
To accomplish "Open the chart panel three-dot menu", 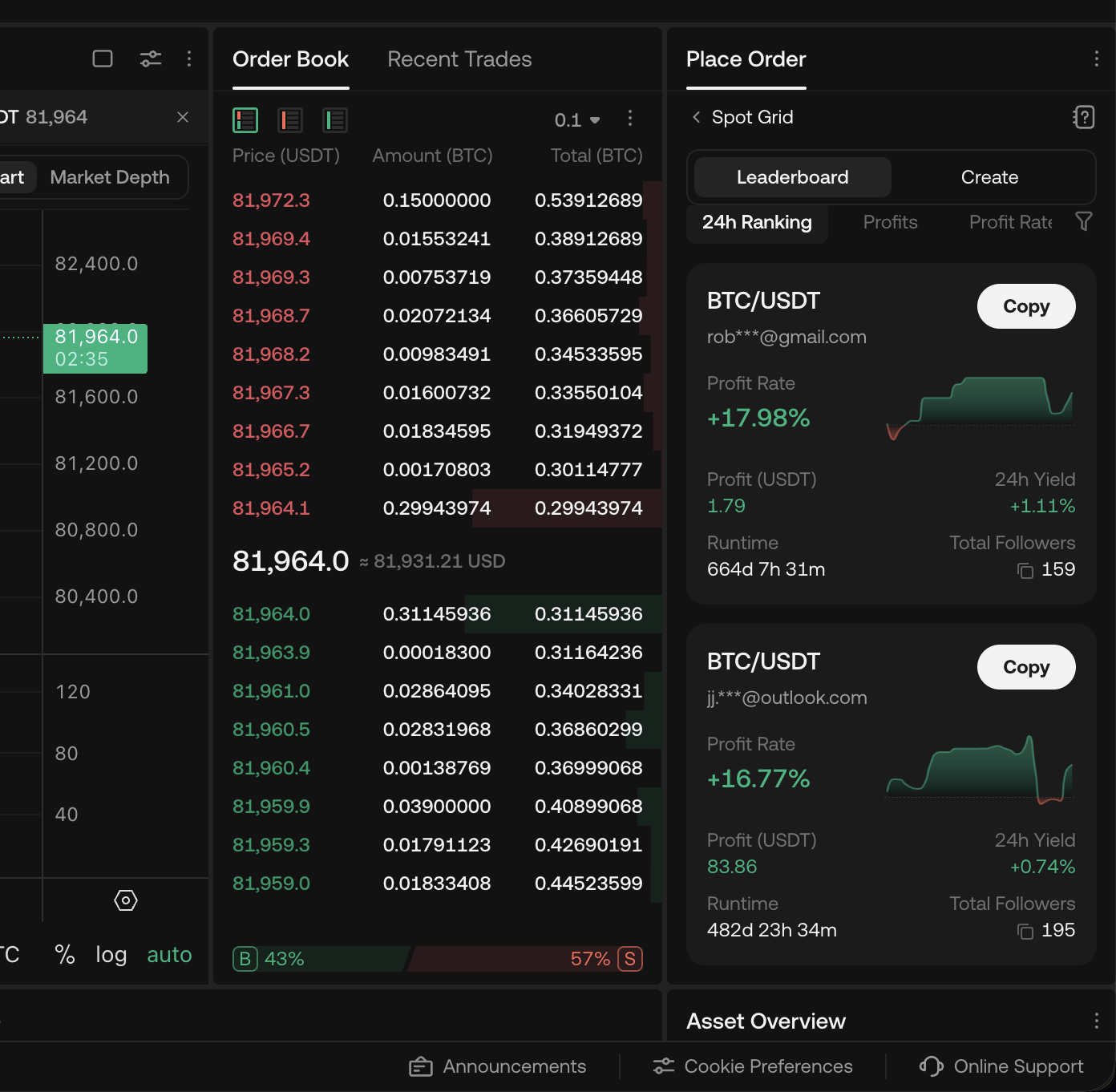I will pos(189,59).
